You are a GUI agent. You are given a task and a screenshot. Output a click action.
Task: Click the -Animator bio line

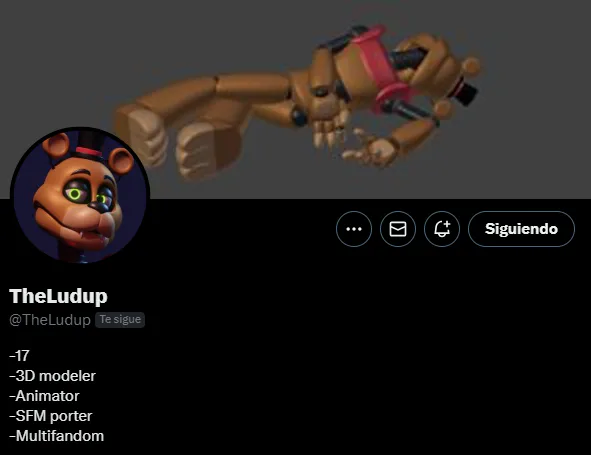tap(44, 396)
